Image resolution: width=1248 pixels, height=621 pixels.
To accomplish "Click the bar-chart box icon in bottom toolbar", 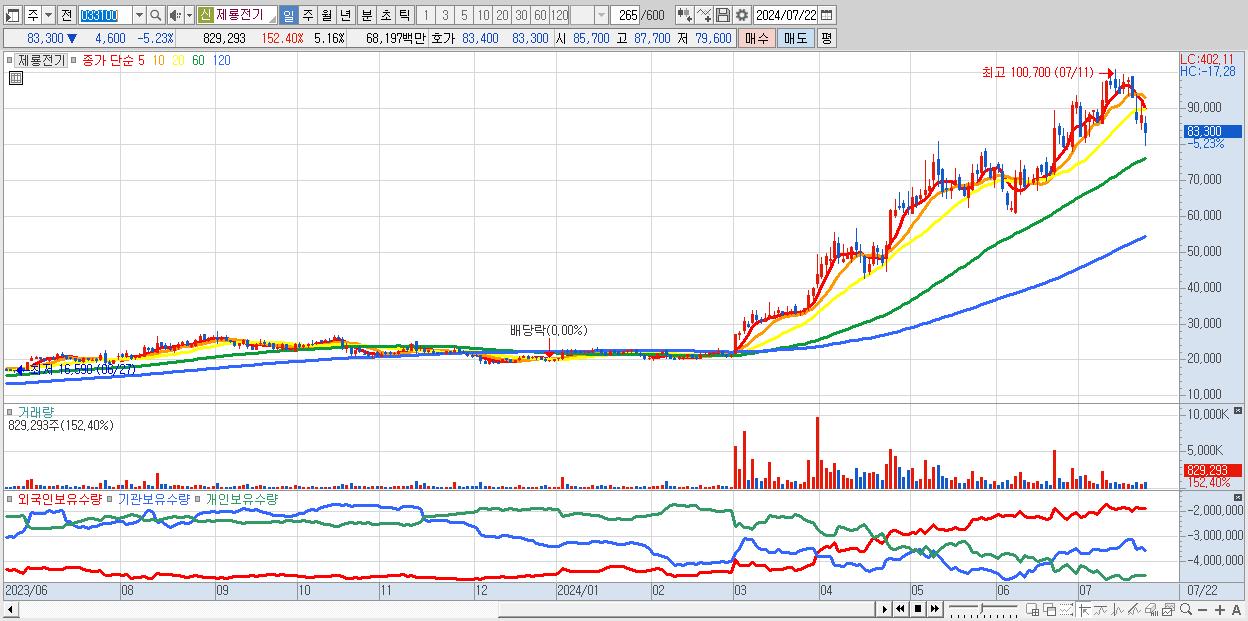I will (x=1151, y=609).
